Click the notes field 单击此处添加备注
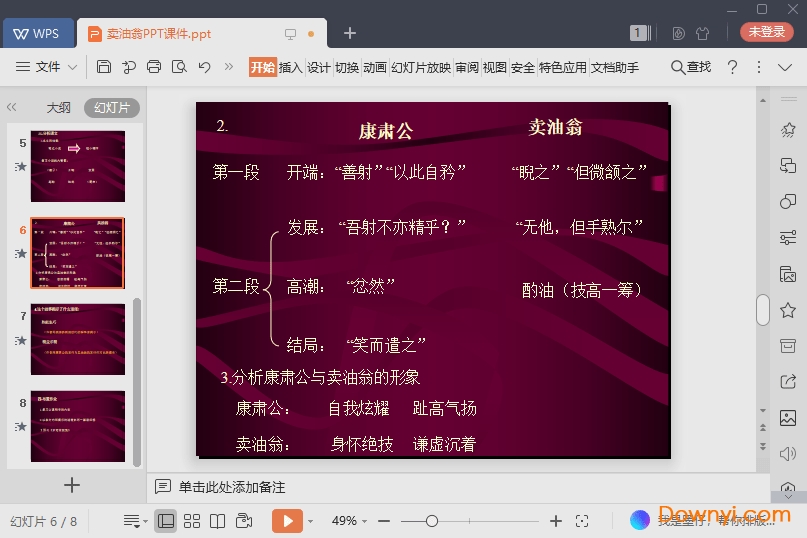Viewport: 807px width, 538px height. (x=232, y=487)
